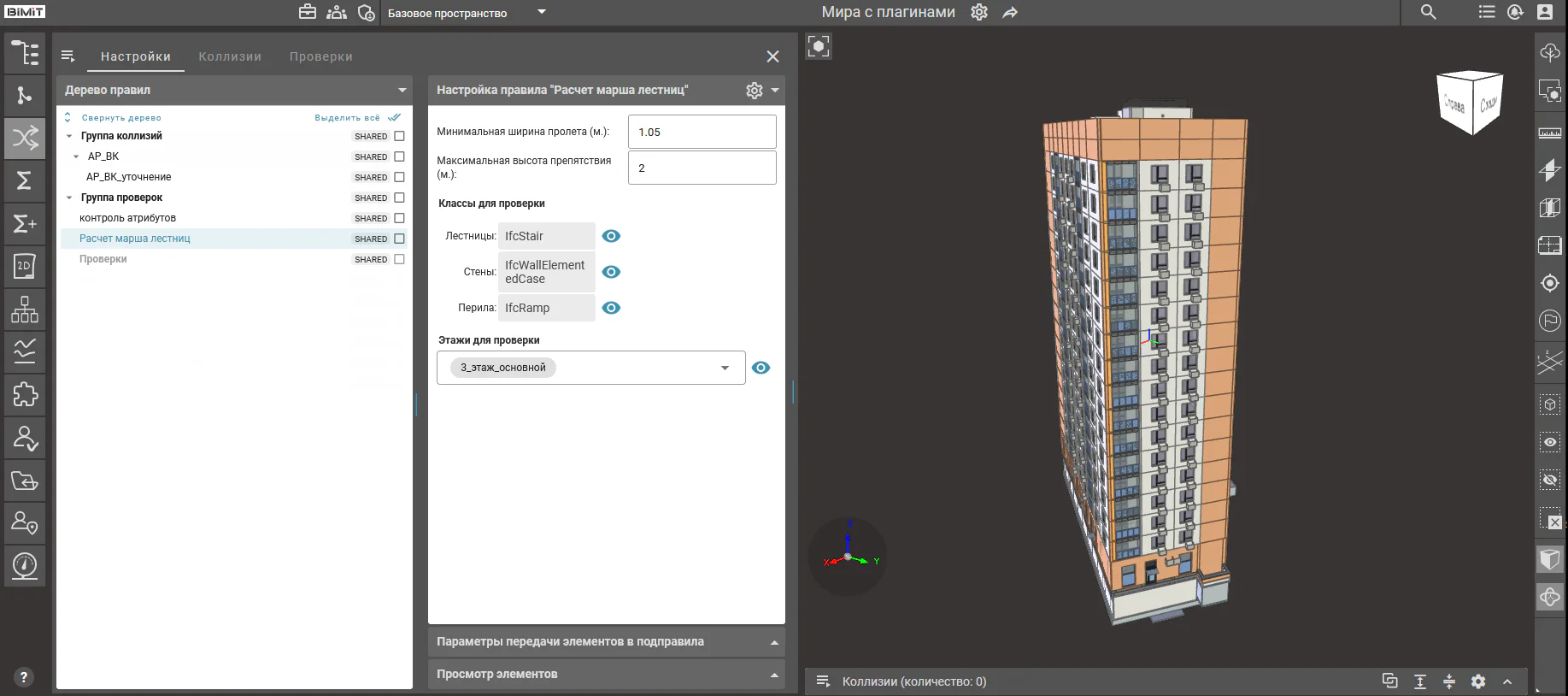Click the Минимальная ширина пролета input field
The height and width of the screenshot is (696, 1568).
point(702,132)
